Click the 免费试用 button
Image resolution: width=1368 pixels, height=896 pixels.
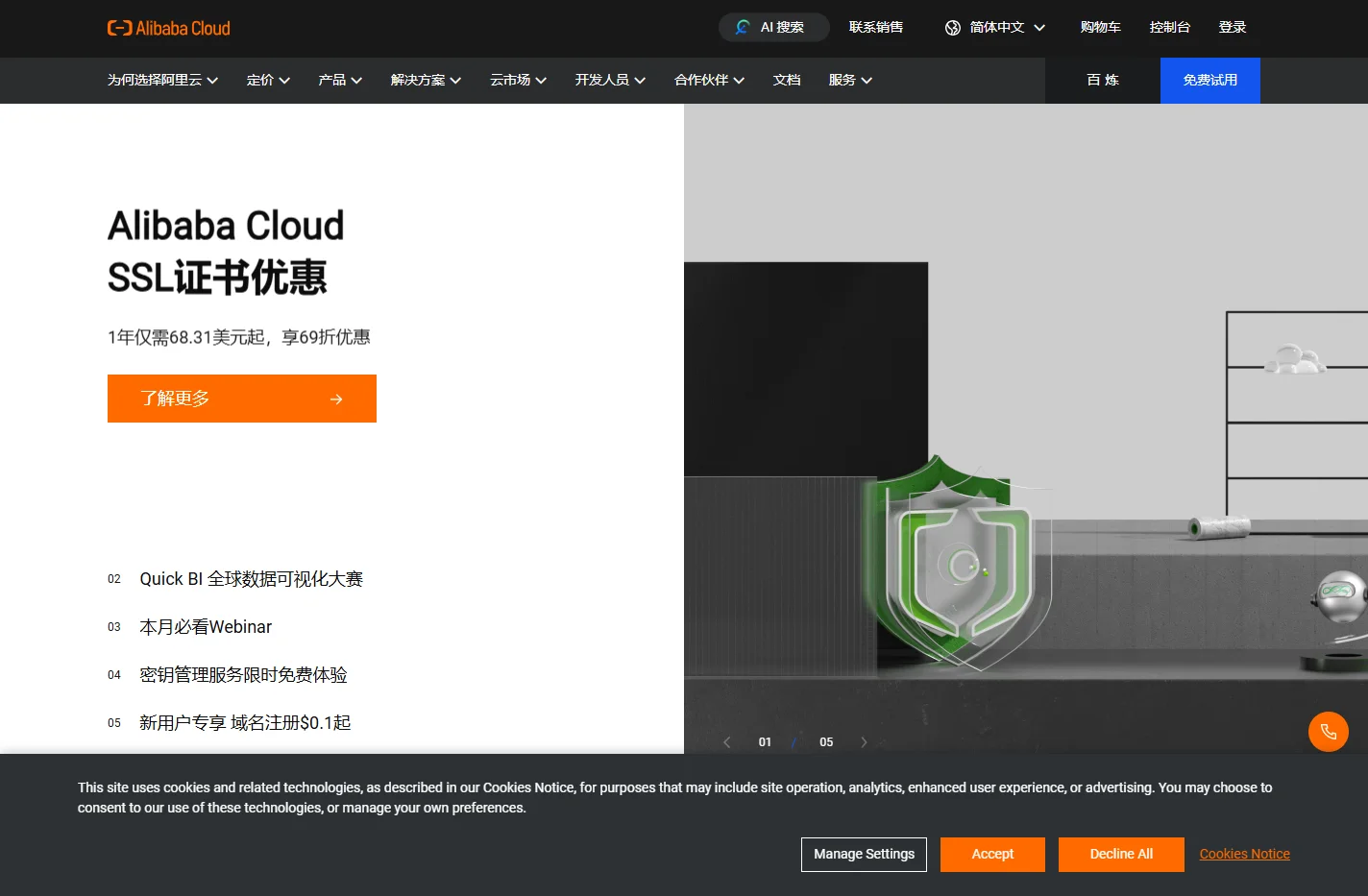click(x=1210, y=81)
